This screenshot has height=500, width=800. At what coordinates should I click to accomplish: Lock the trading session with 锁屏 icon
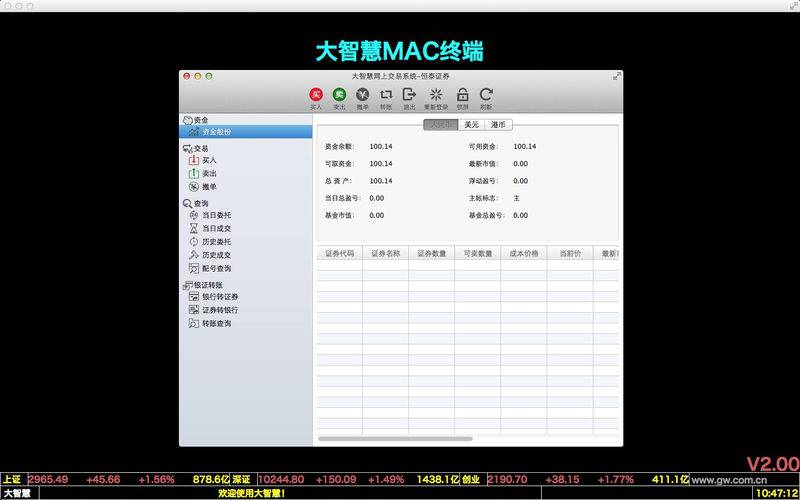[462, 94]
